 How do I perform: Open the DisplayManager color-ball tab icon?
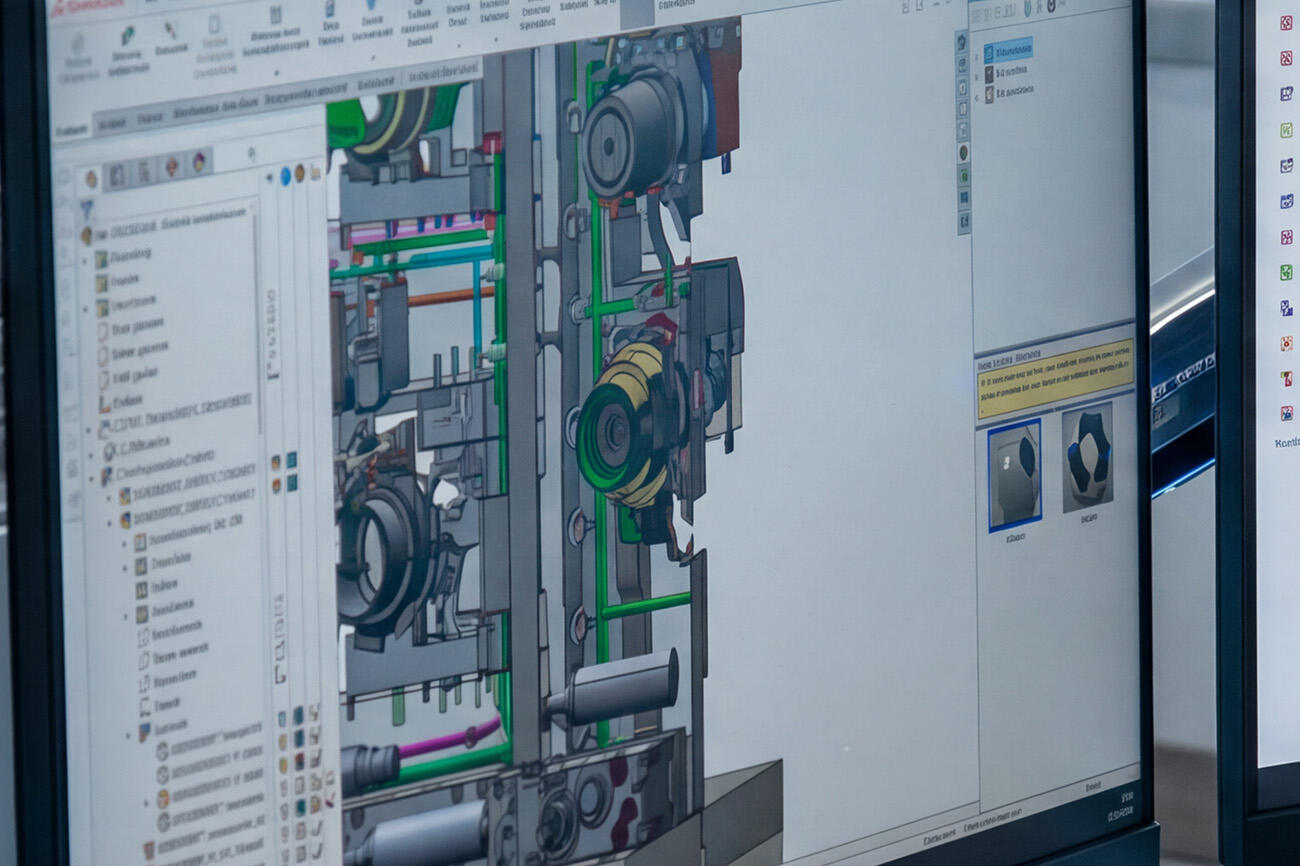(x=199, y=160)
